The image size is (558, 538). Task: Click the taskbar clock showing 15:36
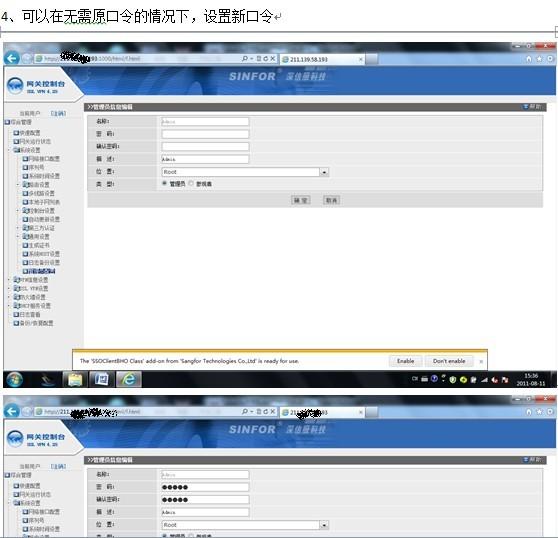click(531, 380)
